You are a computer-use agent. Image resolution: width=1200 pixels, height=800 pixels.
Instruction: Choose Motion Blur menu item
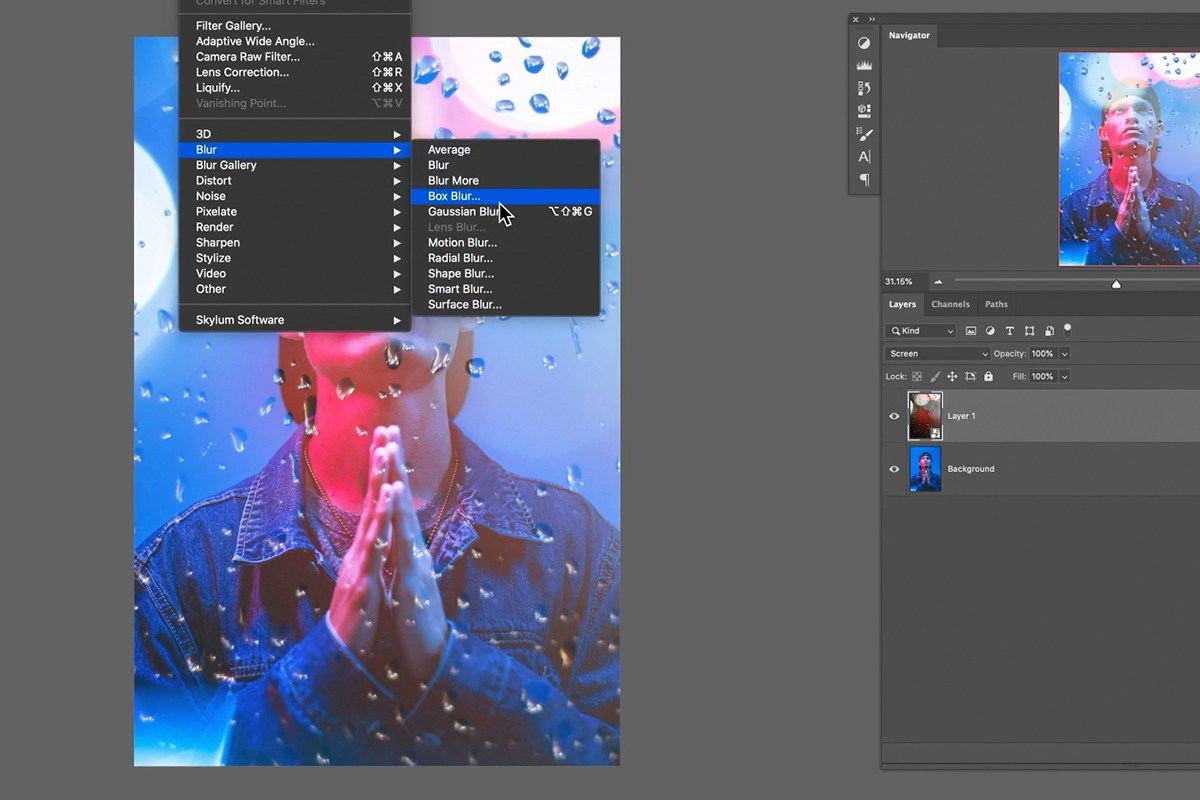pyautogui.click(x=505, y=243)
